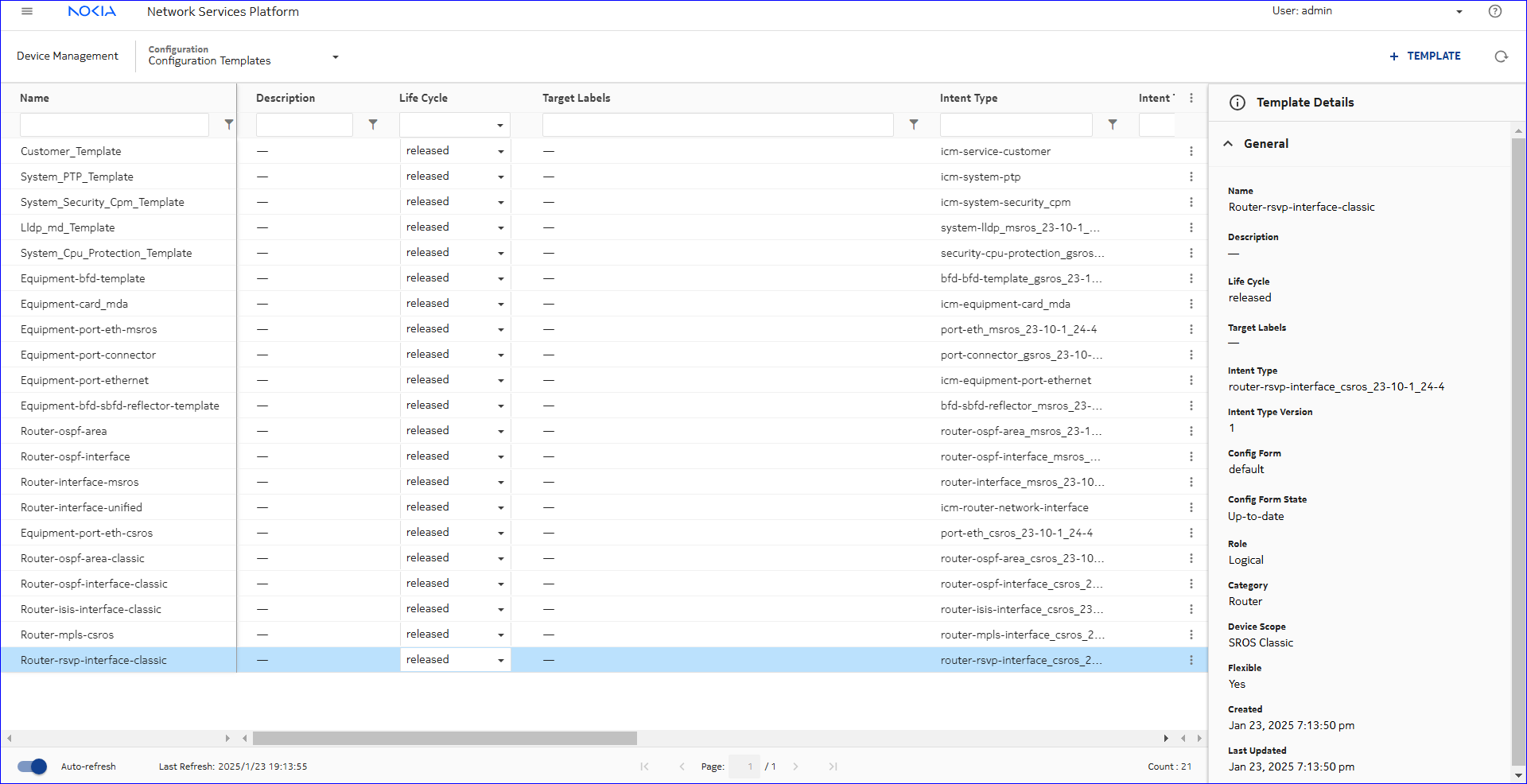Click the horizontal table scrollbar

click(x=445, y=738)
